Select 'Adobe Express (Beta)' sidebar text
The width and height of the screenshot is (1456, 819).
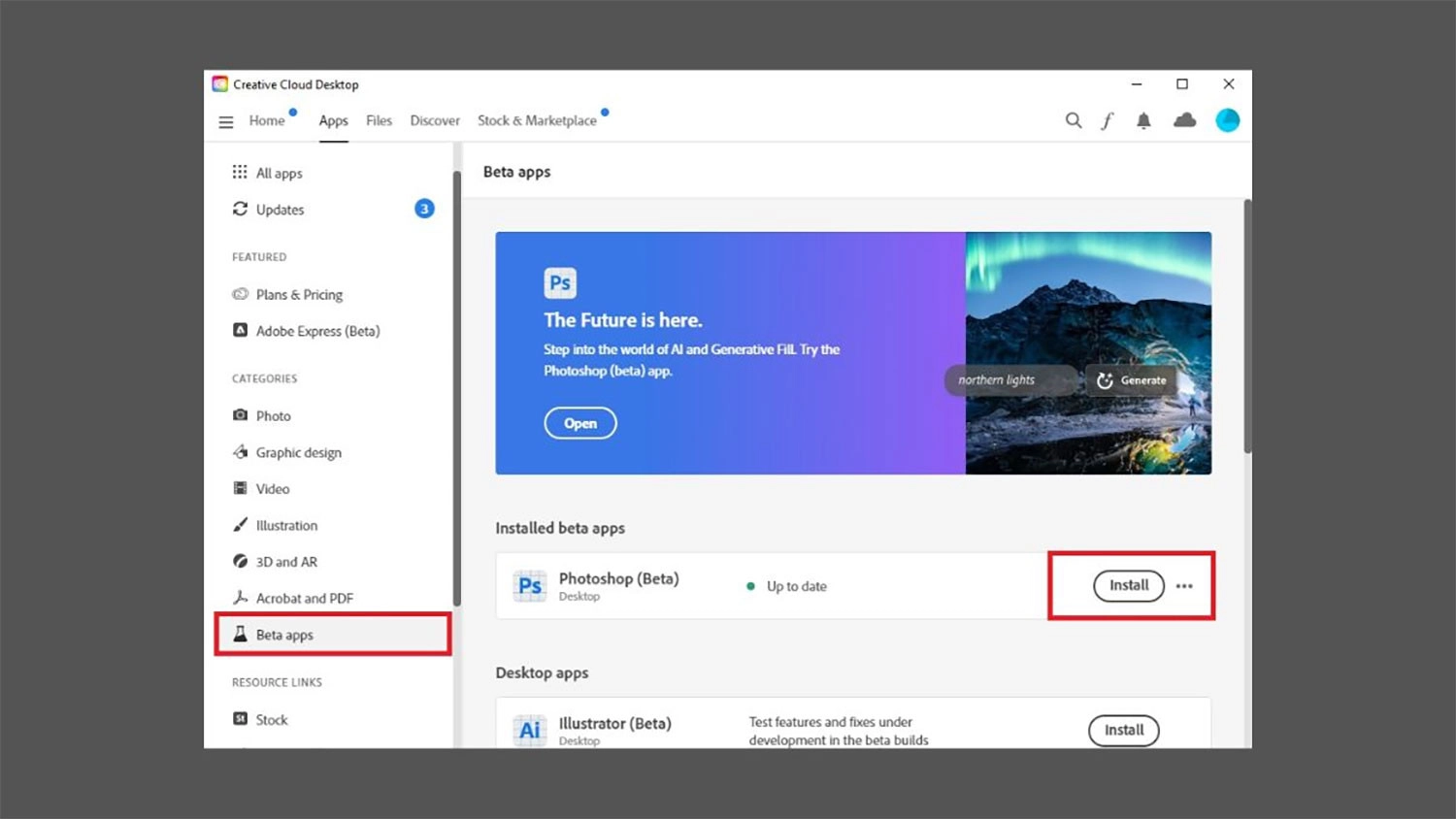[317, 331]
